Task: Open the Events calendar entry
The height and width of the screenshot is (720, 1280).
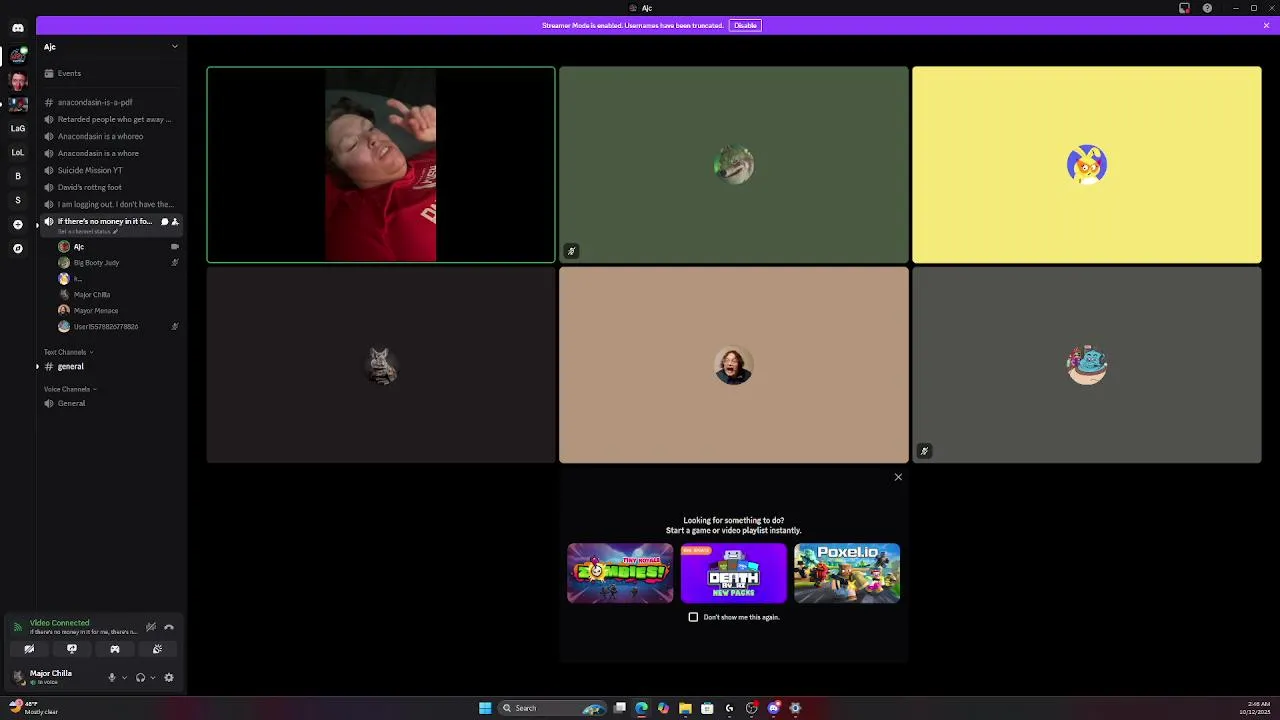Action: coord(110,73)
